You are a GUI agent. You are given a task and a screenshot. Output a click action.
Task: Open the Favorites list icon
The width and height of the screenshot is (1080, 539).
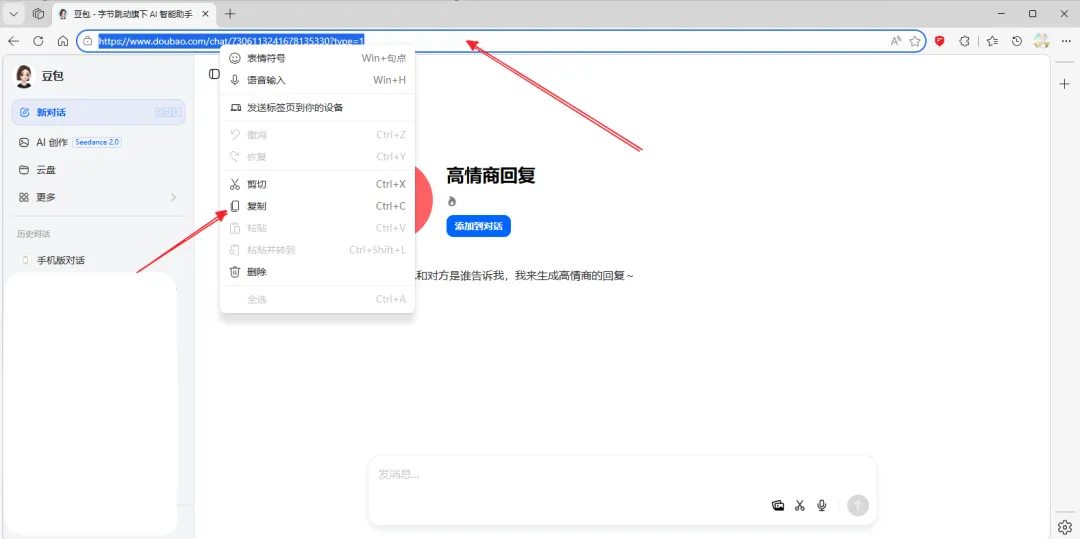point(992,41)
